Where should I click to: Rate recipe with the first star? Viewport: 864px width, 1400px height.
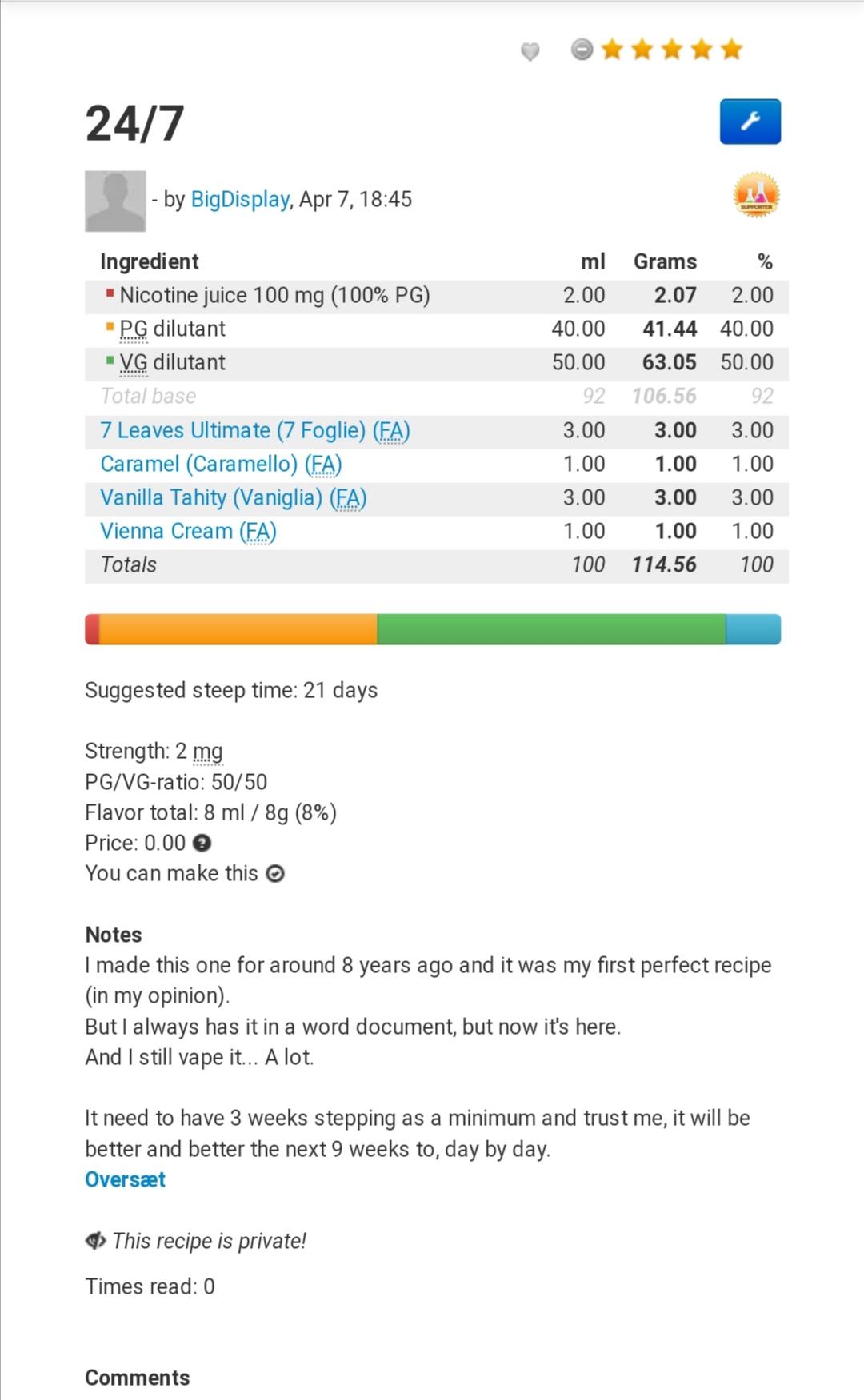click(612, 50)
